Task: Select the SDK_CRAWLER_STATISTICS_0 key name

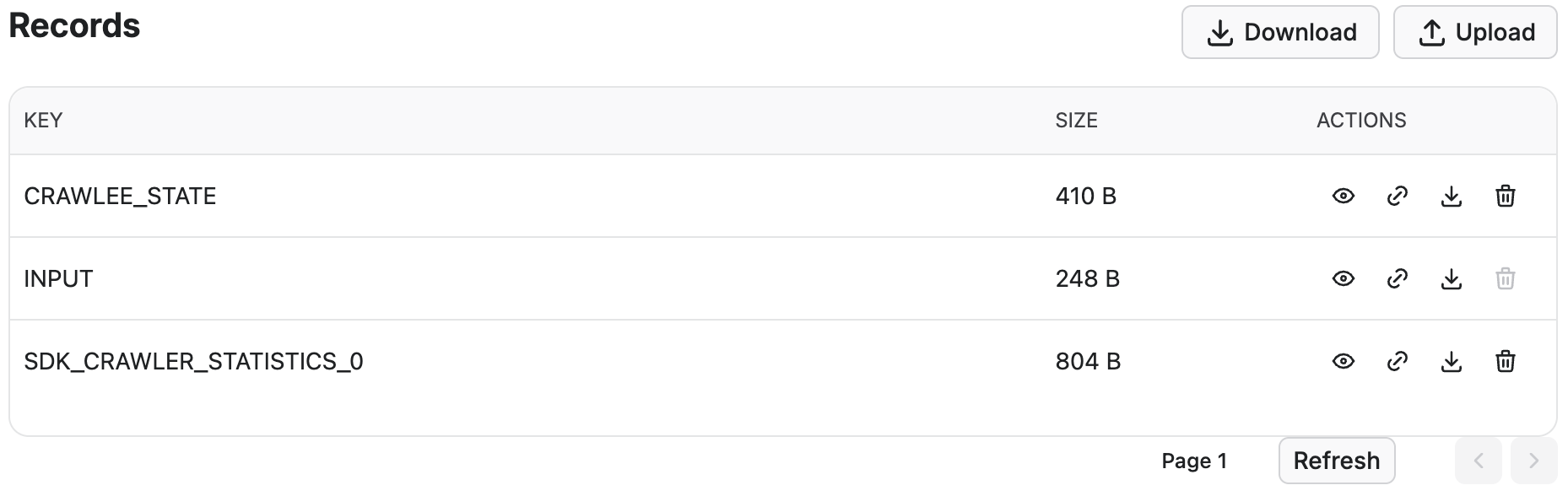Action: pos(193,362)
